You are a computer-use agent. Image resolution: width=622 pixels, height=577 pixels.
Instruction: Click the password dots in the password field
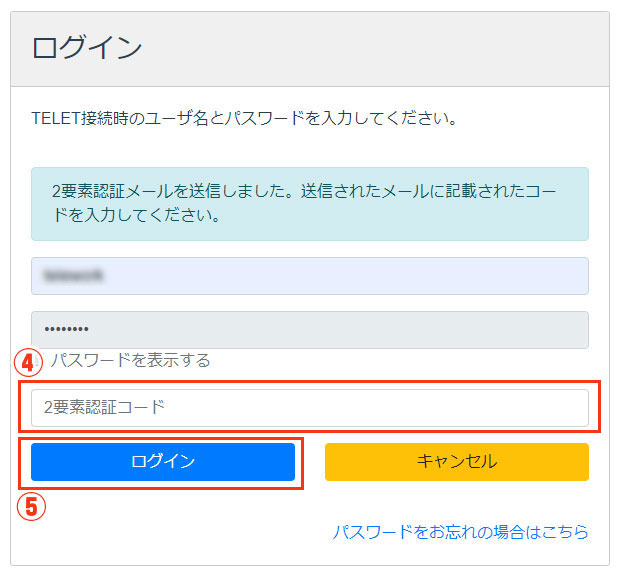pyautogui.click(x=66, y=329)
